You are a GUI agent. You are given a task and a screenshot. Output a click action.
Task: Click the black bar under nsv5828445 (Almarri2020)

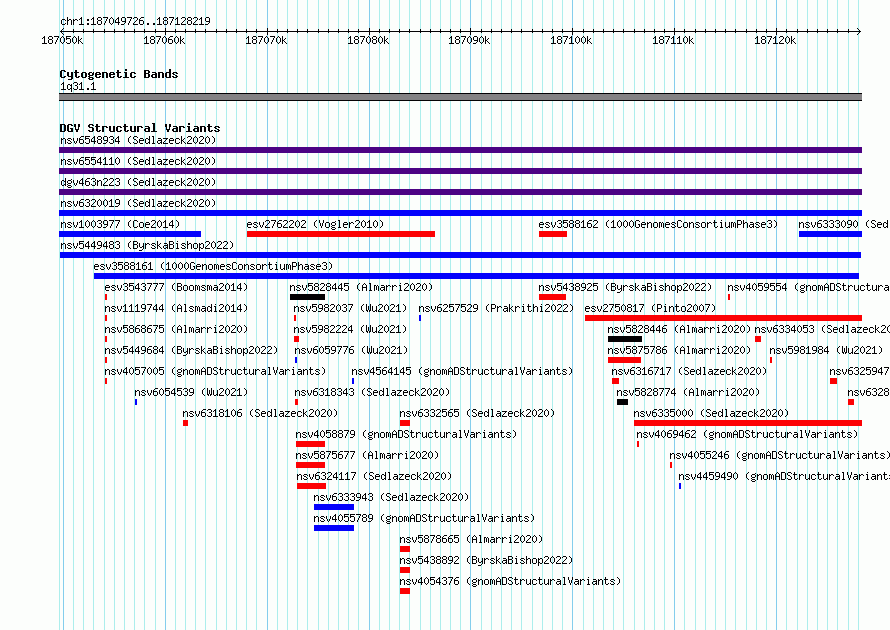307,297
